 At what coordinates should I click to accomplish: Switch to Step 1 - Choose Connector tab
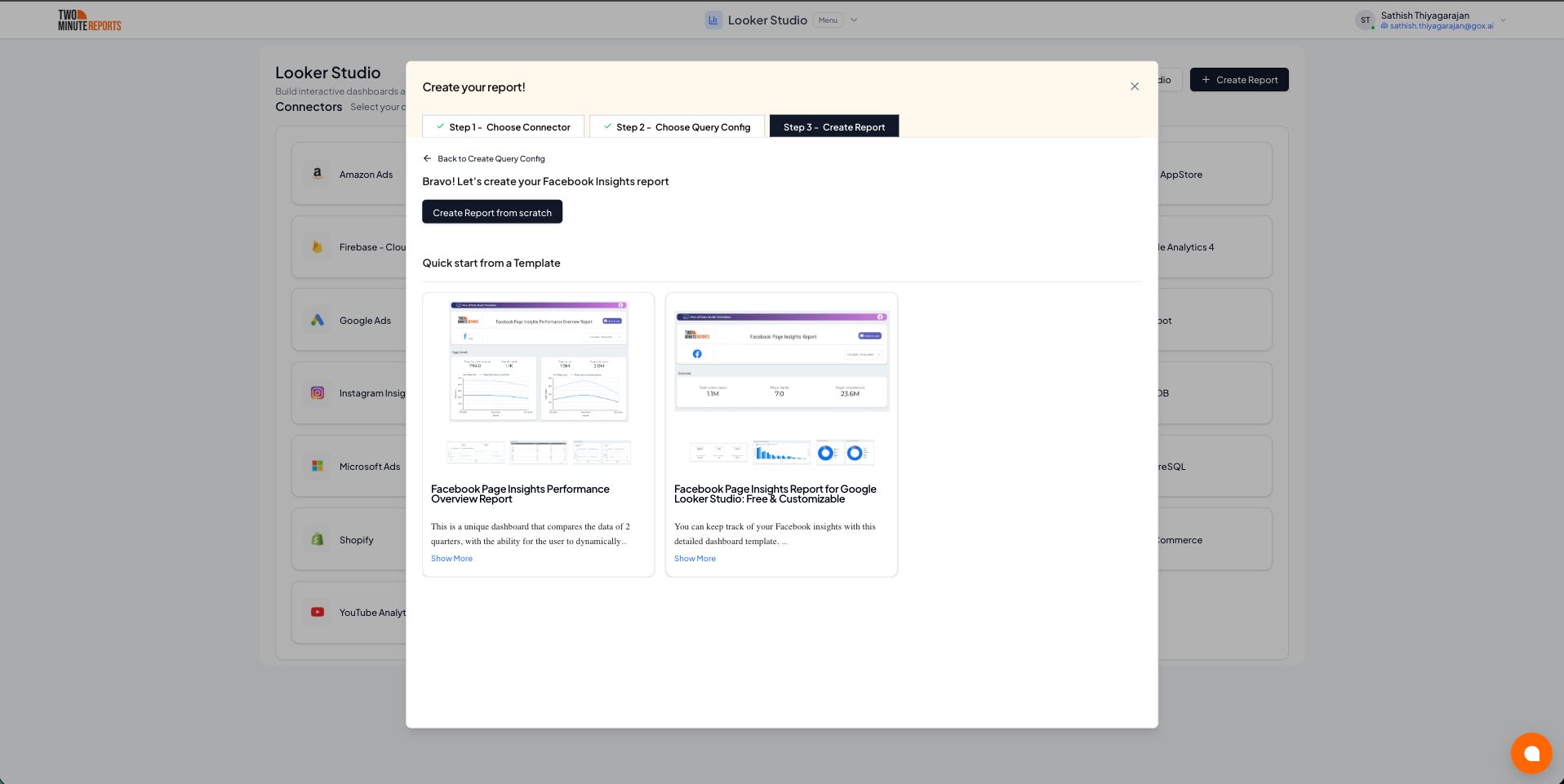click(x=502, y=126)
